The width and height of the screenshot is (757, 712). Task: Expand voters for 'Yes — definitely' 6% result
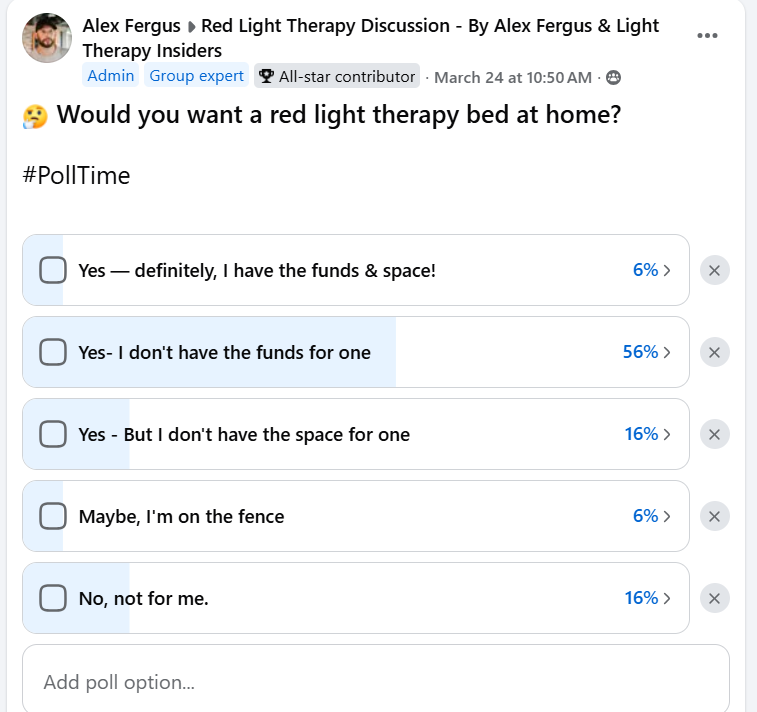click(651, 270)
